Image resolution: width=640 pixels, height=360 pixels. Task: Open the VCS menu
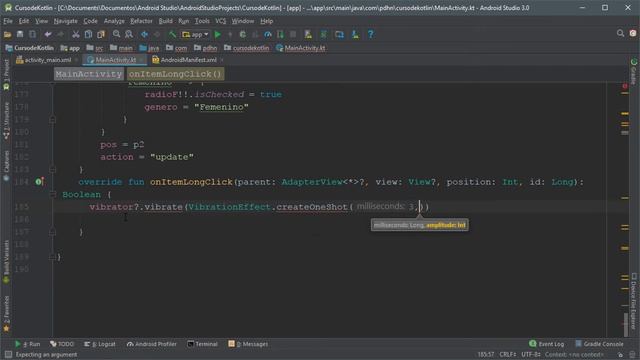tap(220, 21)
